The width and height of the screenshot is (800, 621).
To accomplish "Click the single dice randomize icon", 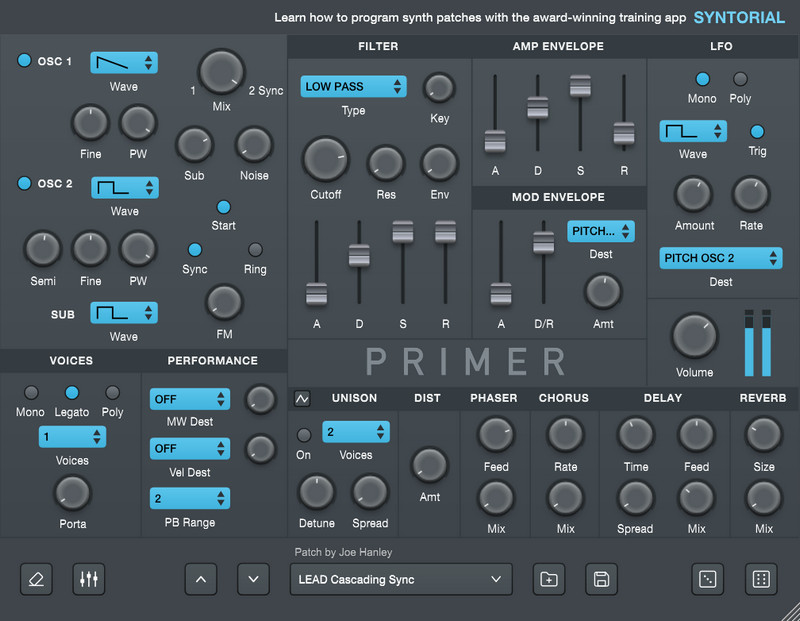I will [x=708, y=579].
